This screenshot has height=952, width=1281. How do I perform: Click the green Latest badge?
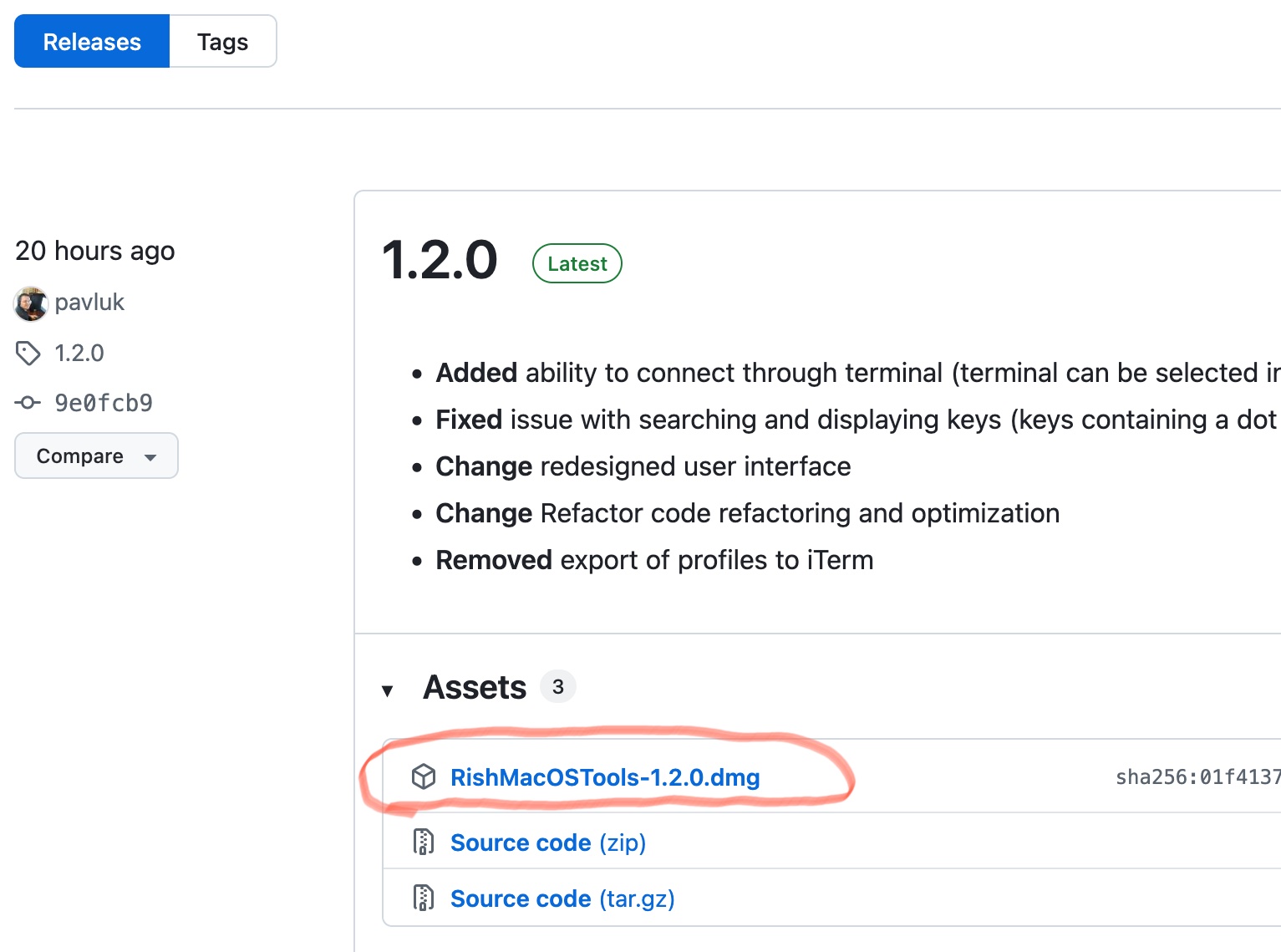(577, 264)
